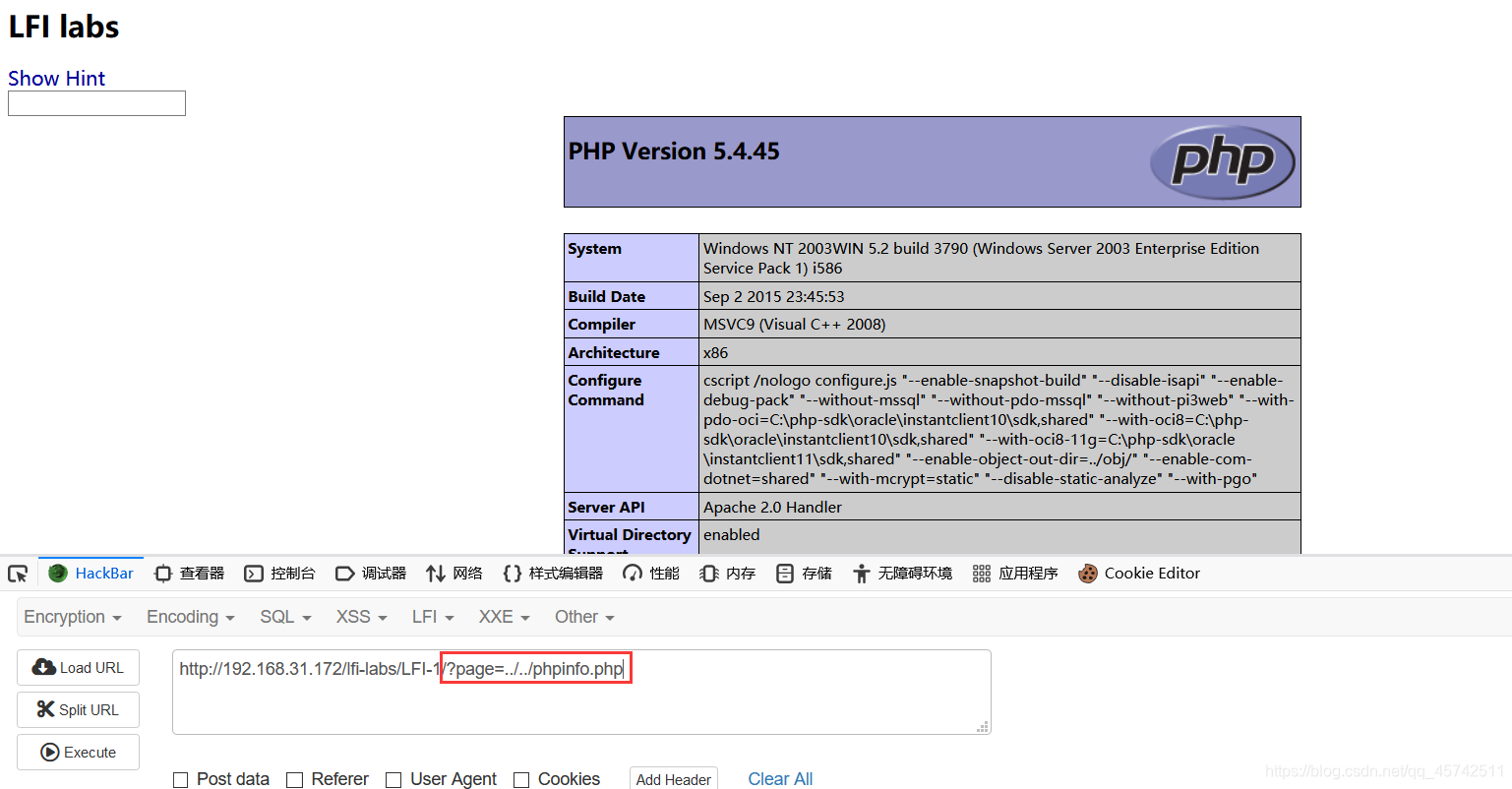The height and width of the screenshot is (789, 1512).
Task: Click the Clear All link
Action: click(x=780, y=778)
